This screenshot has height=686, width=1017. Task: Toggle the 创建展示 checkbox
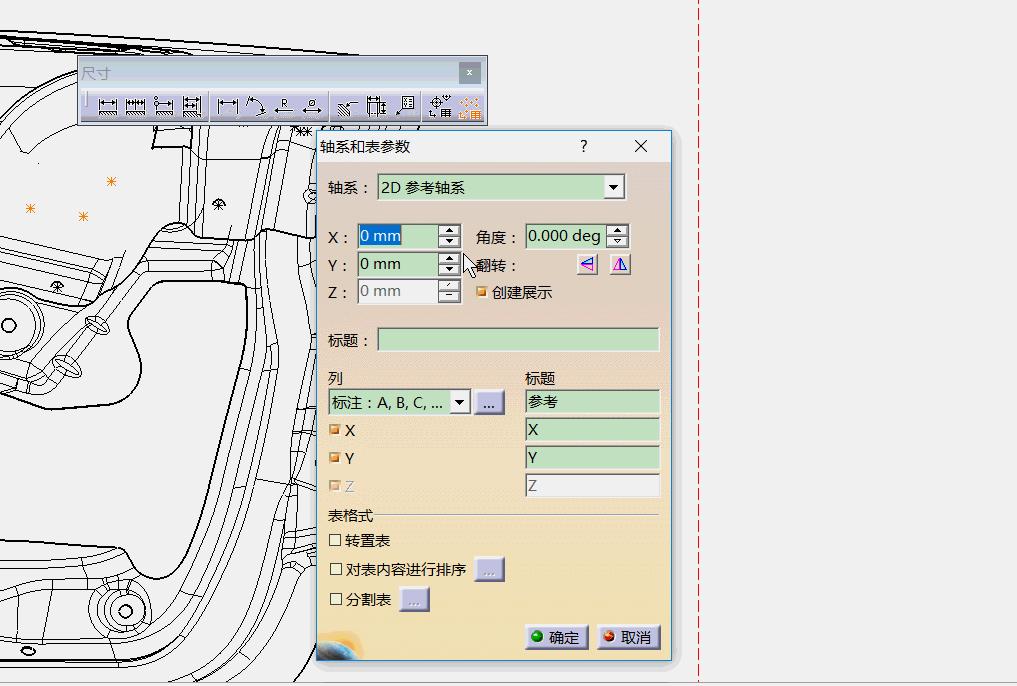tap(482, 292)
